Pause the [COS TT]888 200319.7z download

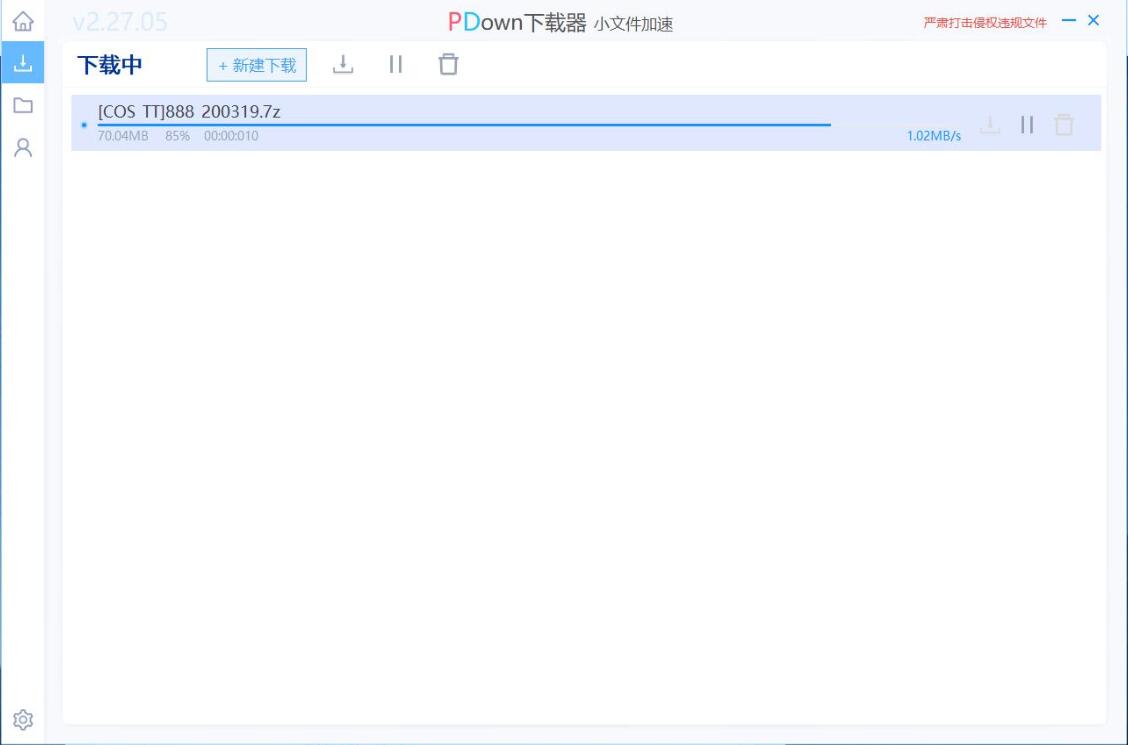tap(1027, 124)
